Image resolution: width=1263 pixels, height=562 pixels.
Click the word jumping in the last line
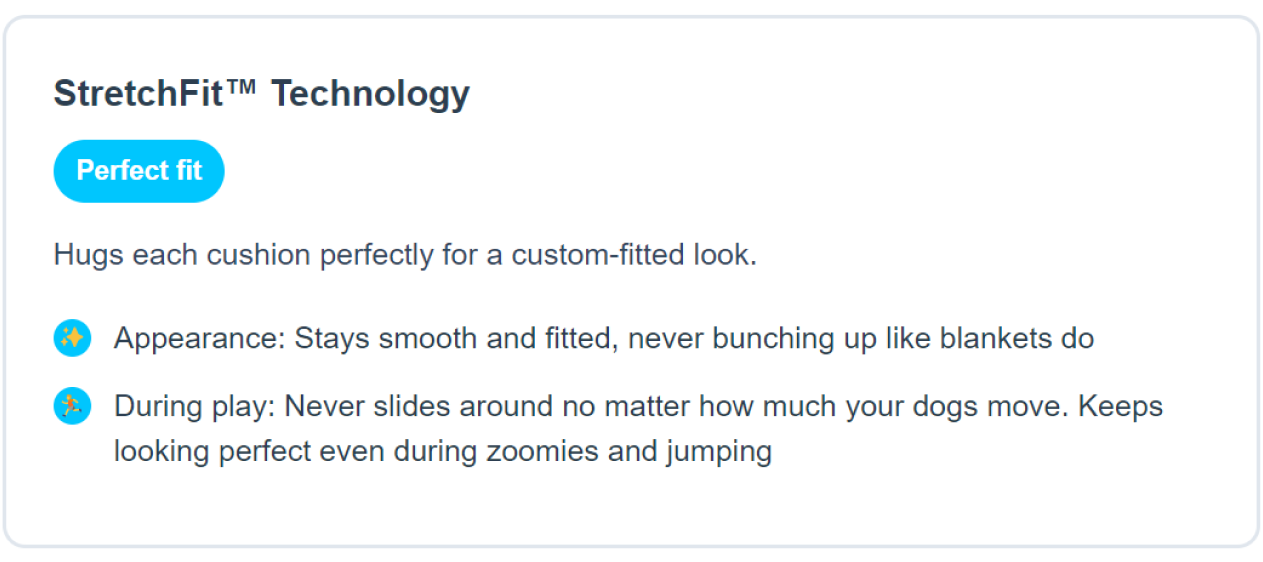tap(719, 452)
